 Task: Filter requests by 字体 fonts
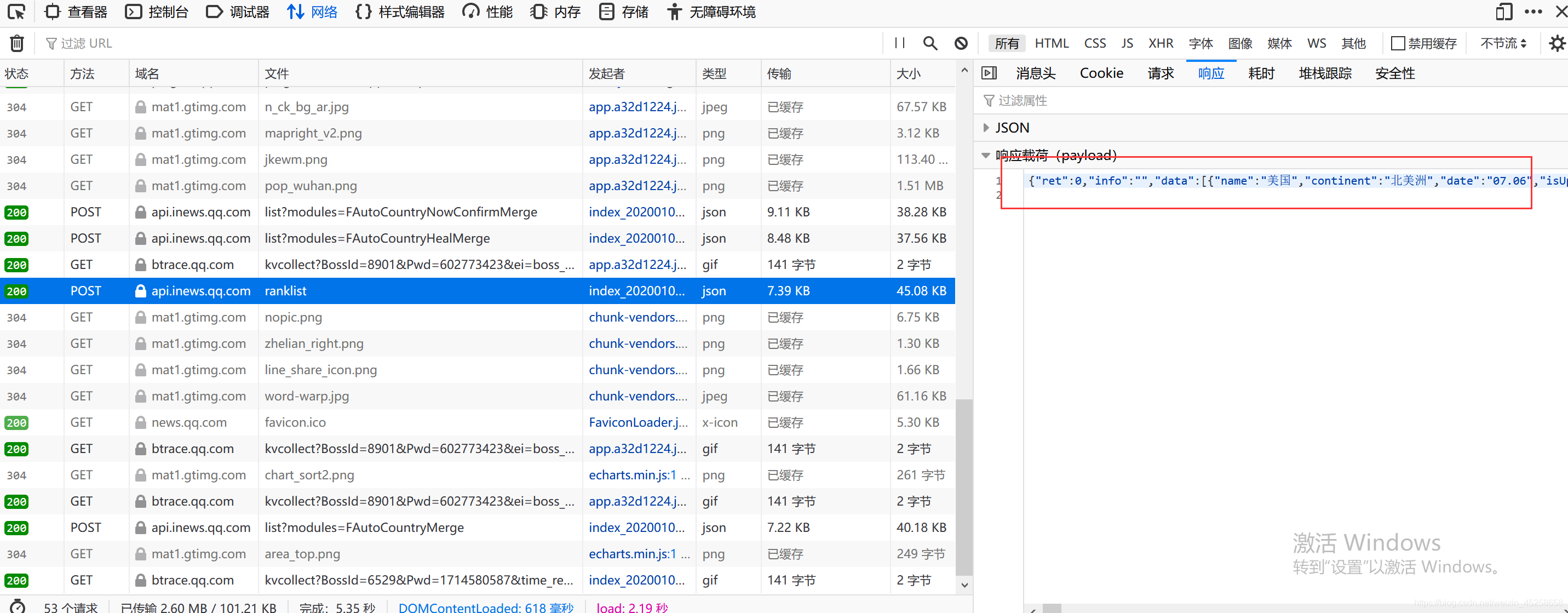[x=1201, y=43]
